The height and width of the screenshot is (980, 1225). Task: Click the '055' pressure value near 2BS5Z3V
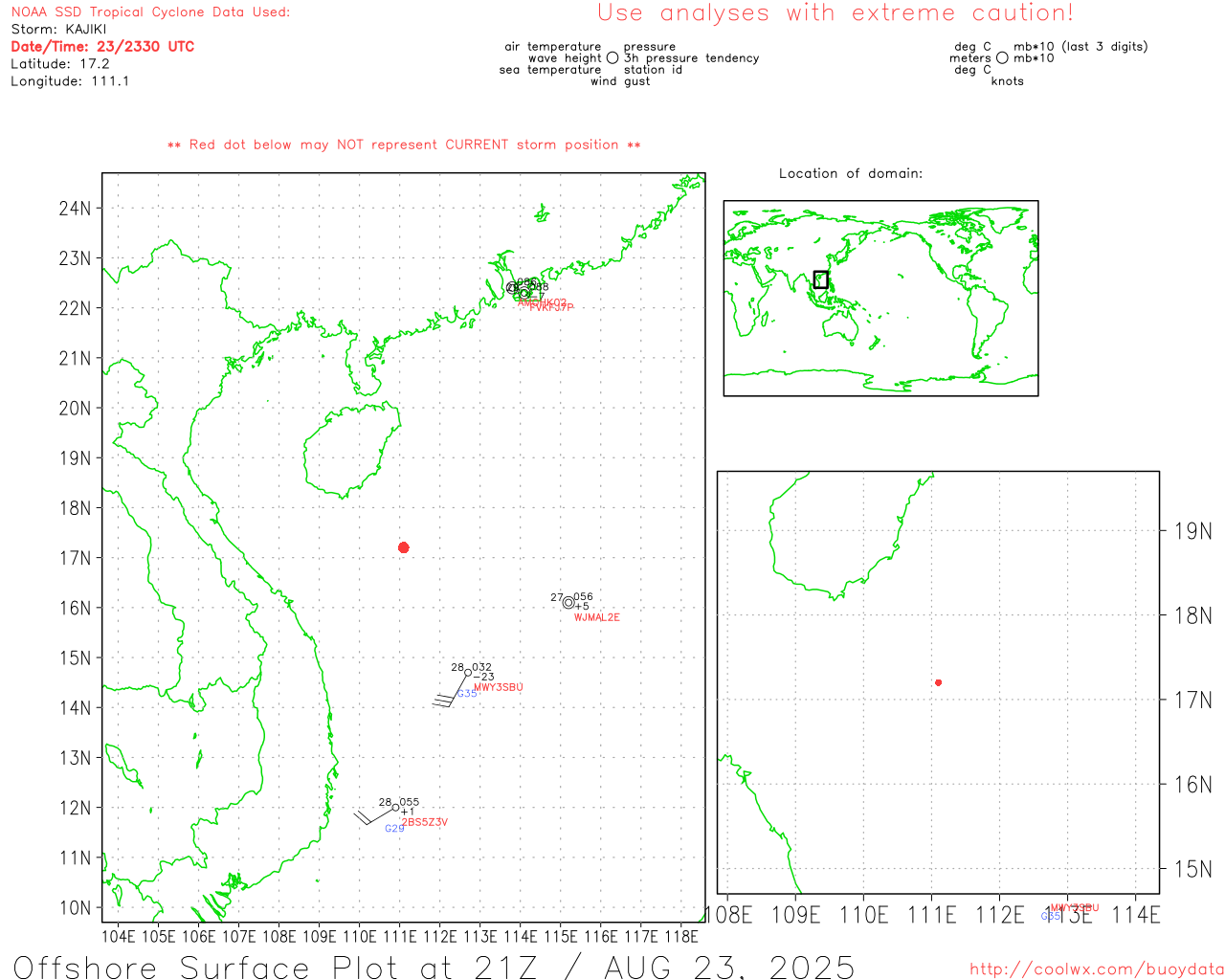coord(410,802)
